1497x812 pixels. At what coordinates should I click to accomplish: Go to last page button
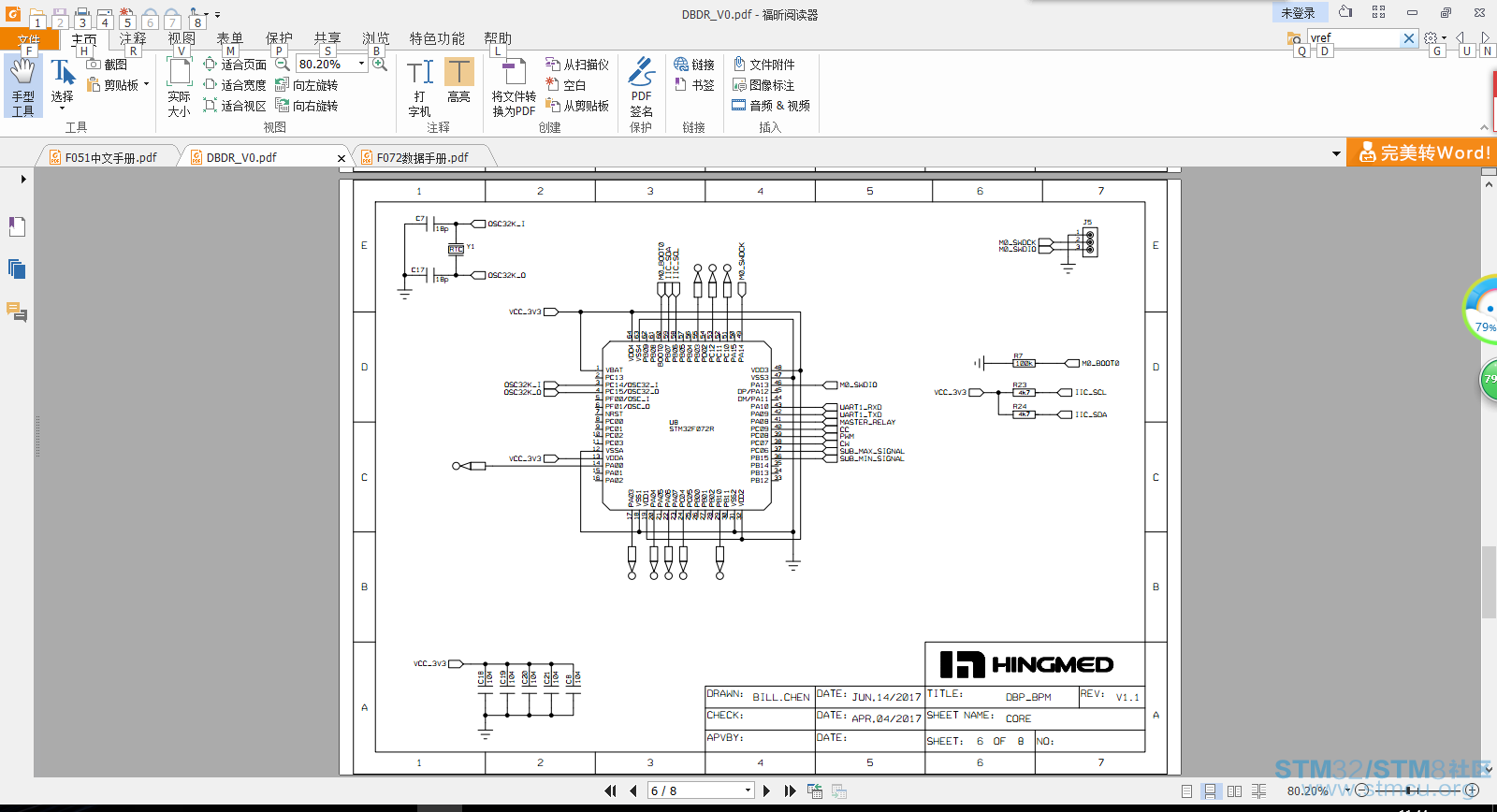(790, 790)
